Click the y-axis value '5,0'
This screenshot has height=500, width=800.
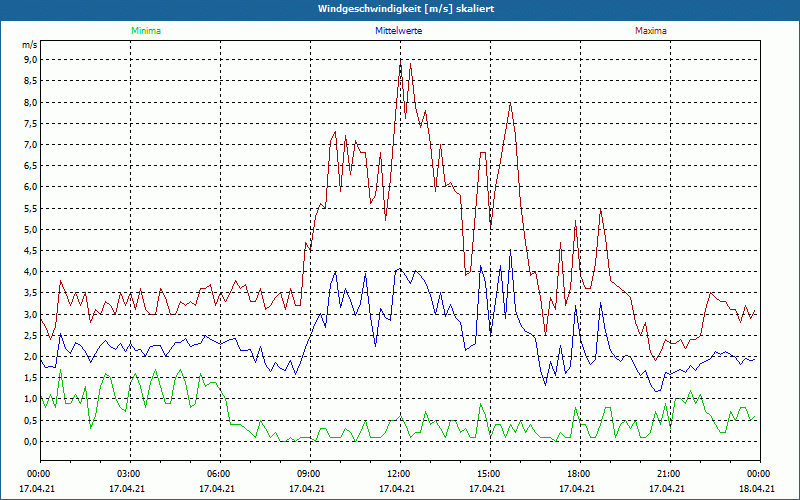coord(31,229)
